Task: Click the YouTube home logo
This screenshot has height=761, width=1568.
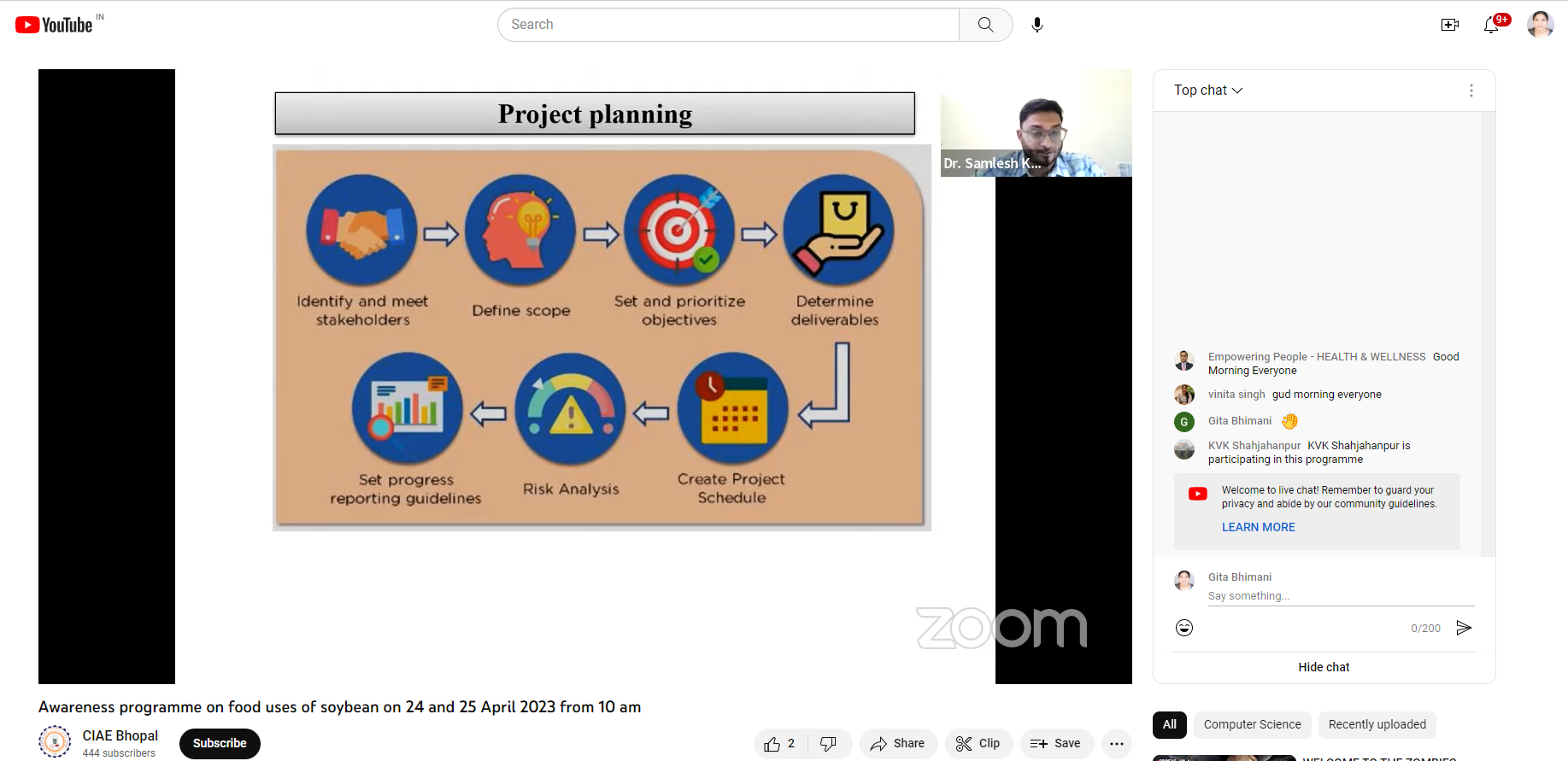Action: click(x=54, y=25)
